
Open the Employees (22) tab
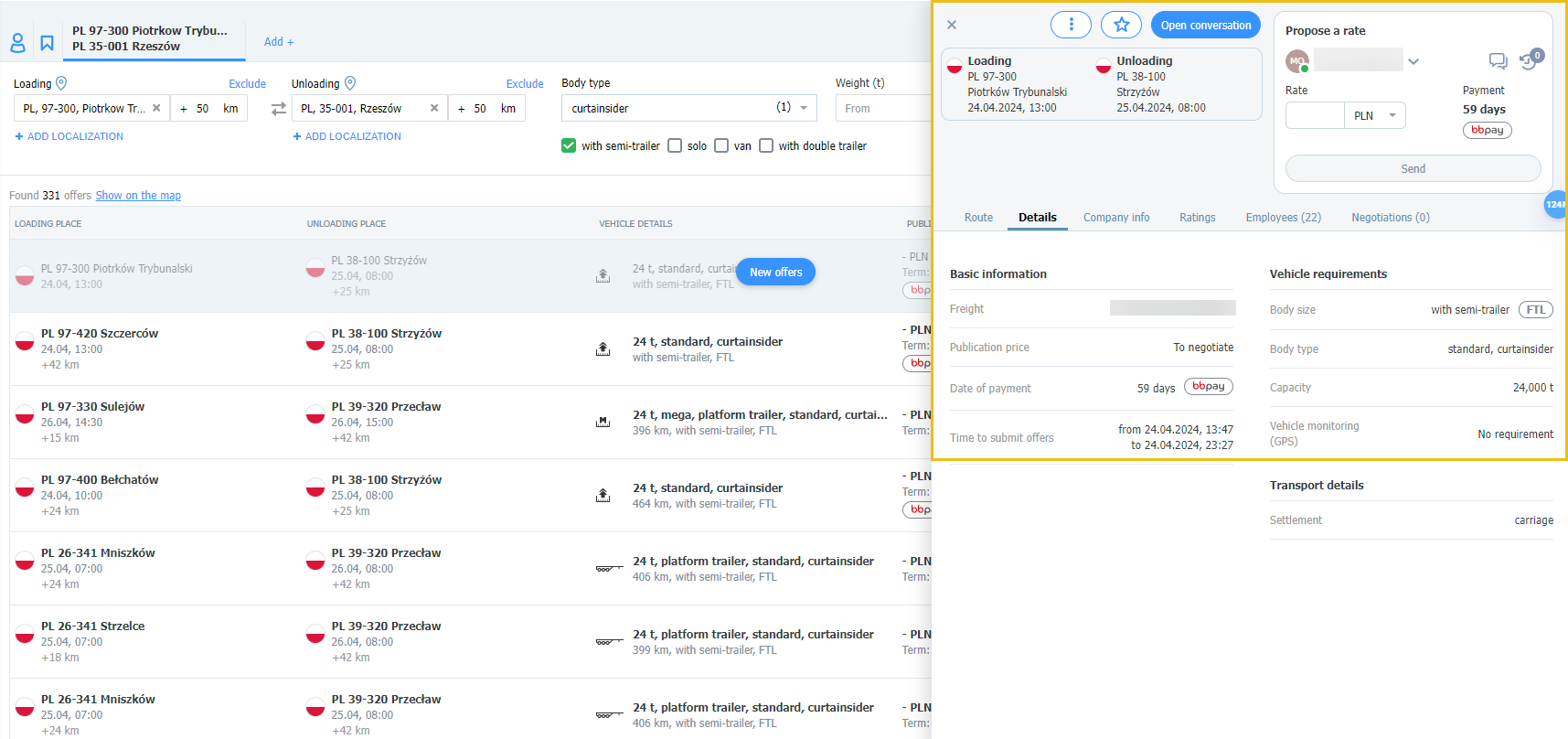point(1283,218)
